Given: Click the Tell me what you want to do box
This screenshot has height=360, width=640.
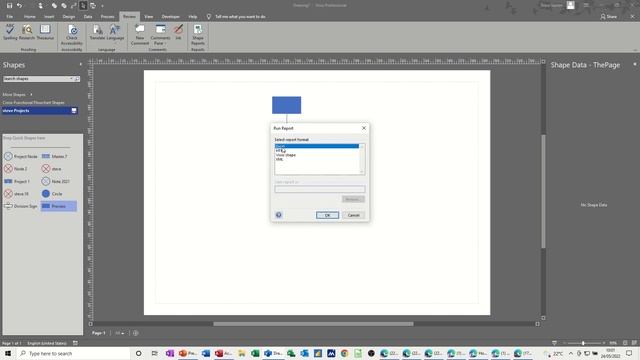Looking at the screenshot, I should click(x=240, y=17).
